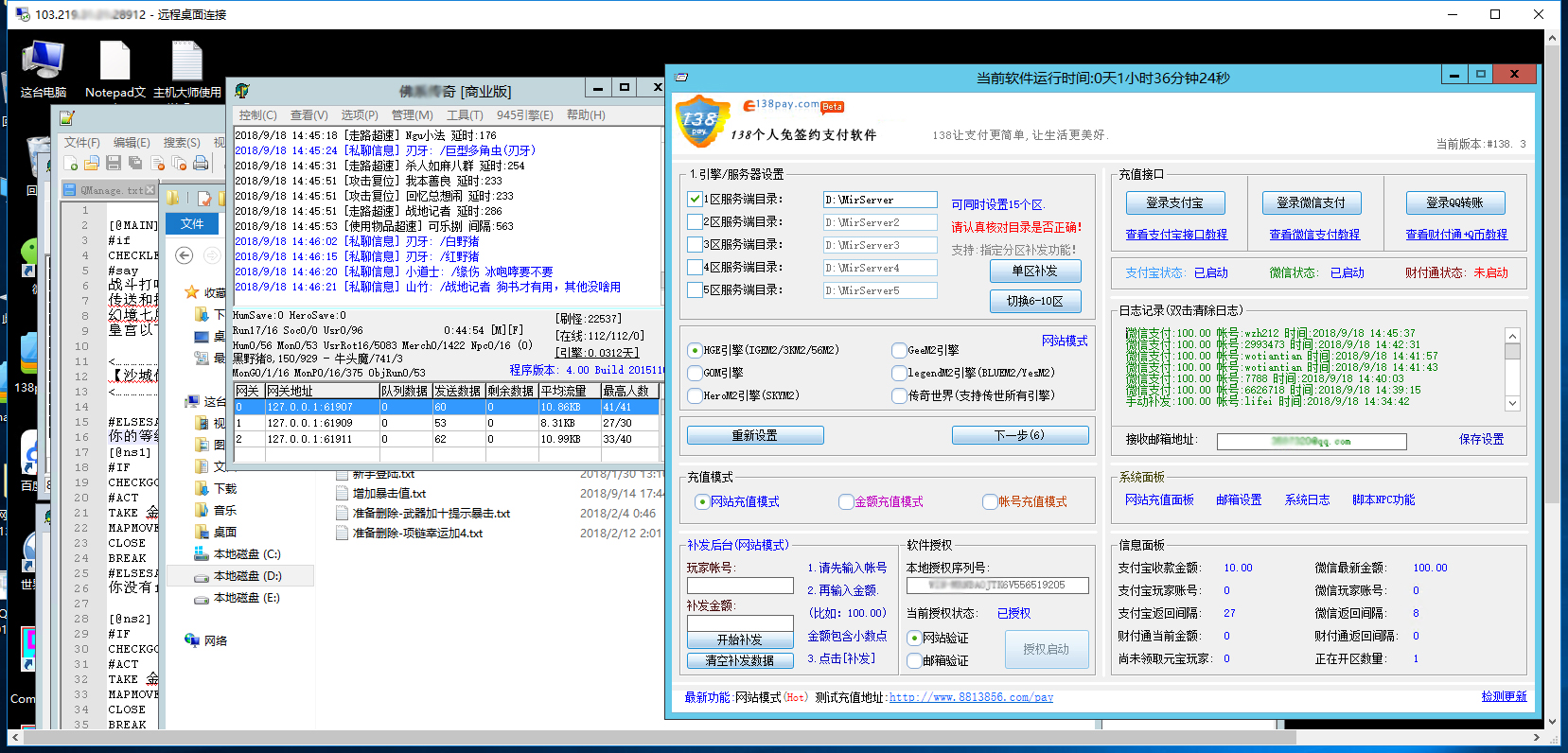Open the 这台电脑 desktop icon
This screenshot has width=1568, height=753.
pos(43,69)
